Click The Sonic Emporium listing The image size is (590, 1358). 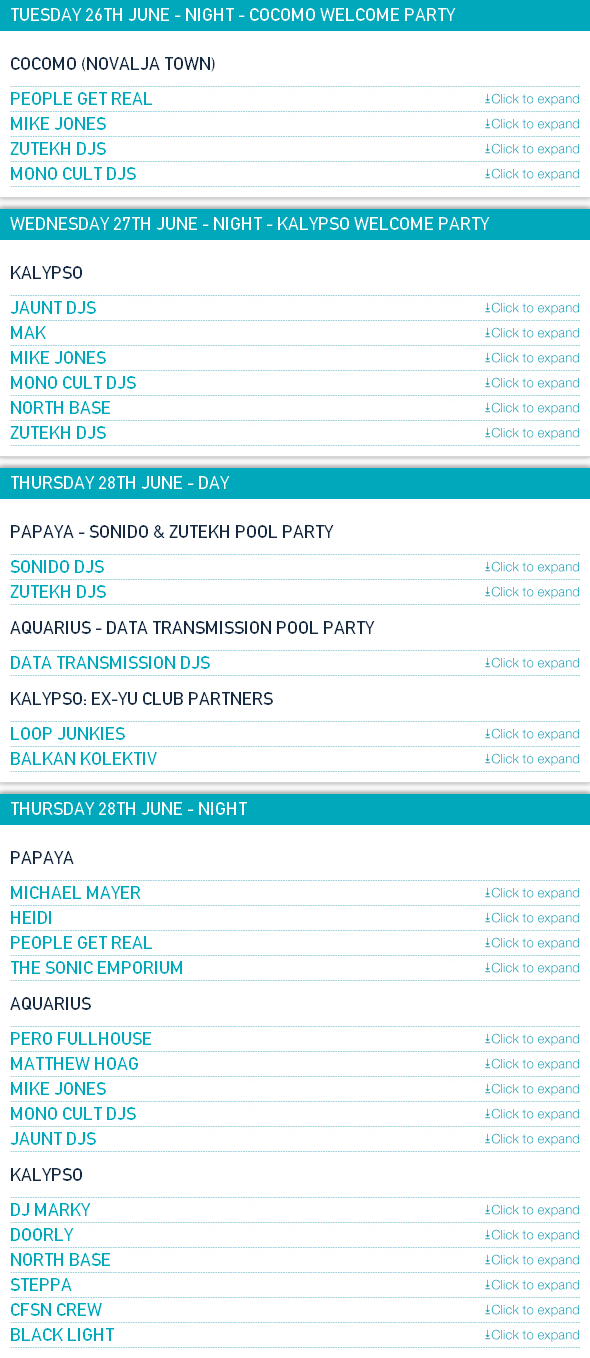coord(97,968)
